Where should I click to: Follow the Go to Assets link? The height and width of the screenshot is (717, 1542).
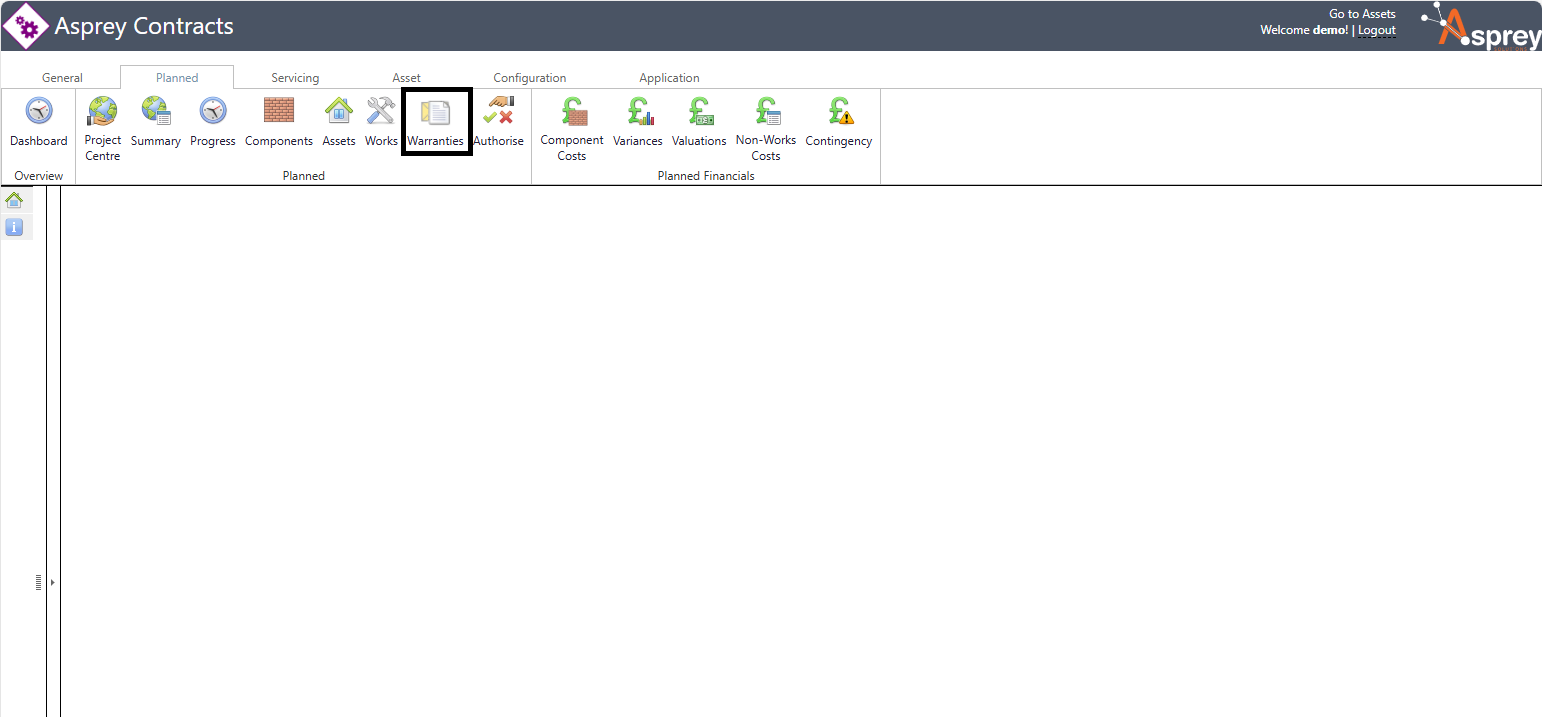(x=1361, y=14)
